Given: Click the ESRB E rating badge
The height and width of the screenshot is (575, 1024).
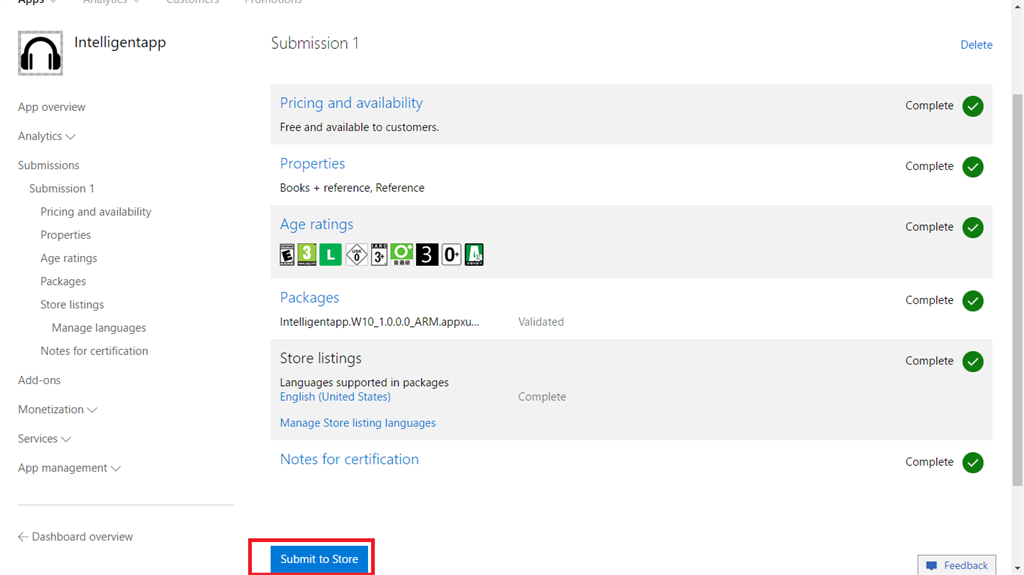Looking at the screenshot, I should pyautogui.click(x=287, y=254).
